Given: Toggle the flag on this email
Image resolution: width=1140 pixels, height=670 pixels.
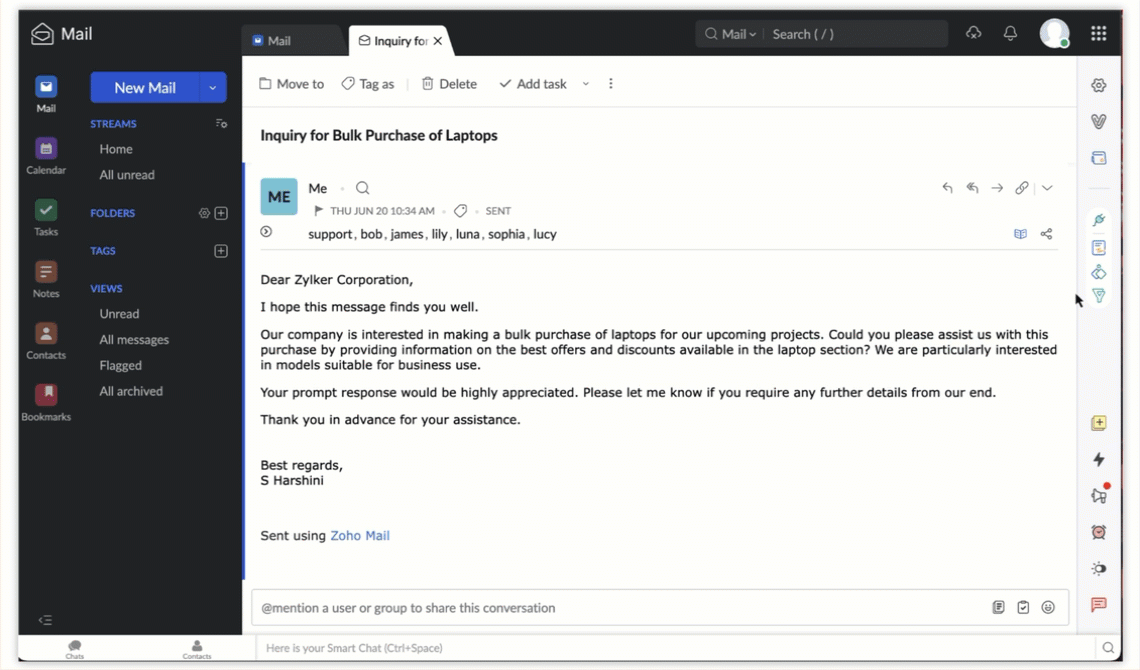Looking at the screenshot, I should click(319, 211).
